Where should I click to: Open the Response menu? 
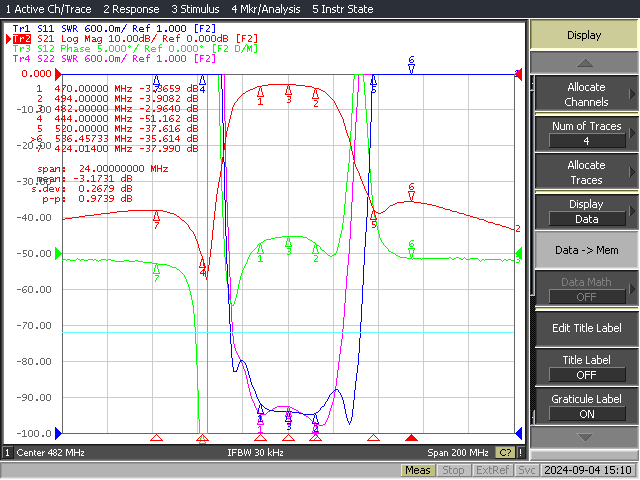point(131,9)
